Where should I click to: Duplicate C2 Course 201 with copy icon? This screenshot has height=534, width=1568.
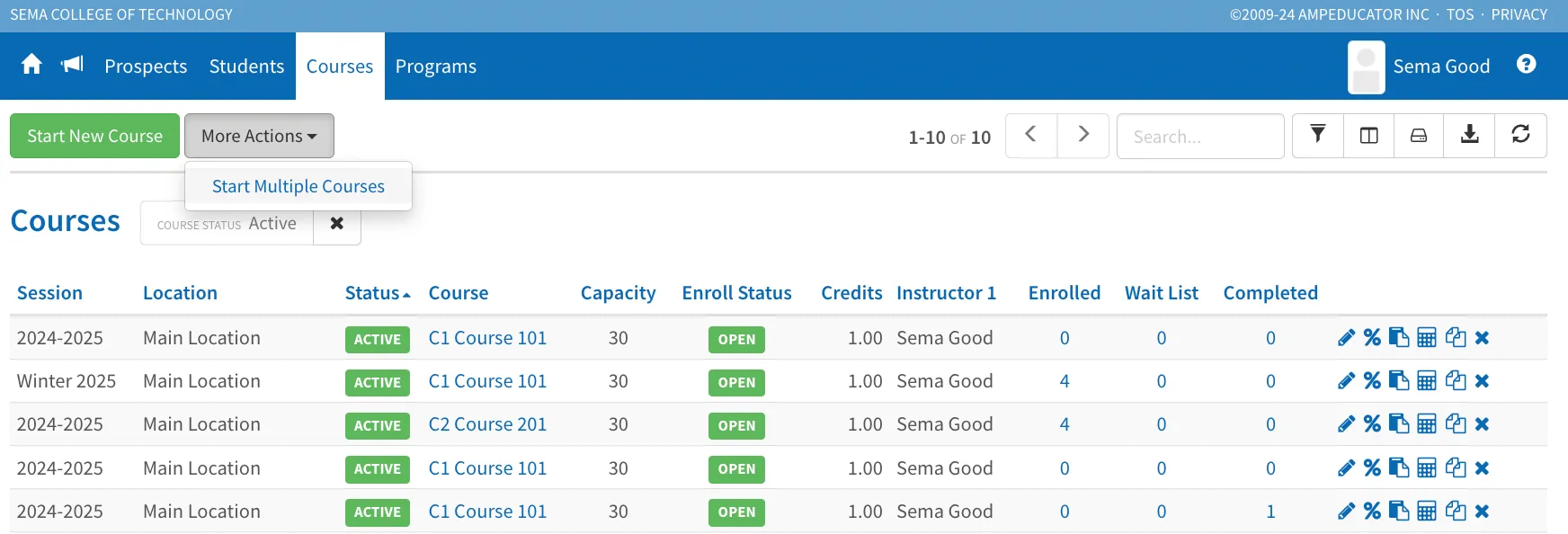(1456, 424)
